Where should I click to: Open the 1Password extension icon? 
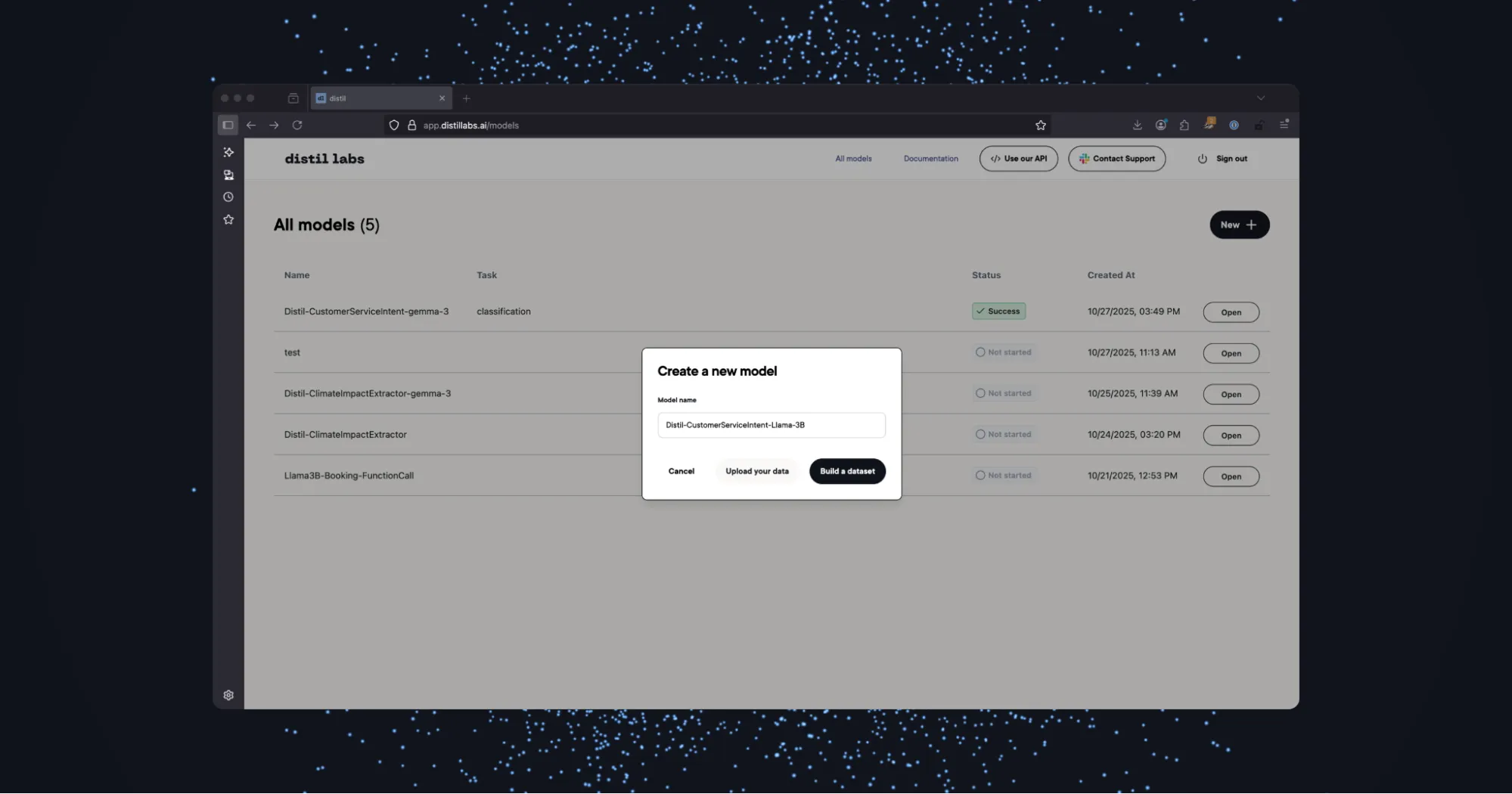[x=1234, y=126]
